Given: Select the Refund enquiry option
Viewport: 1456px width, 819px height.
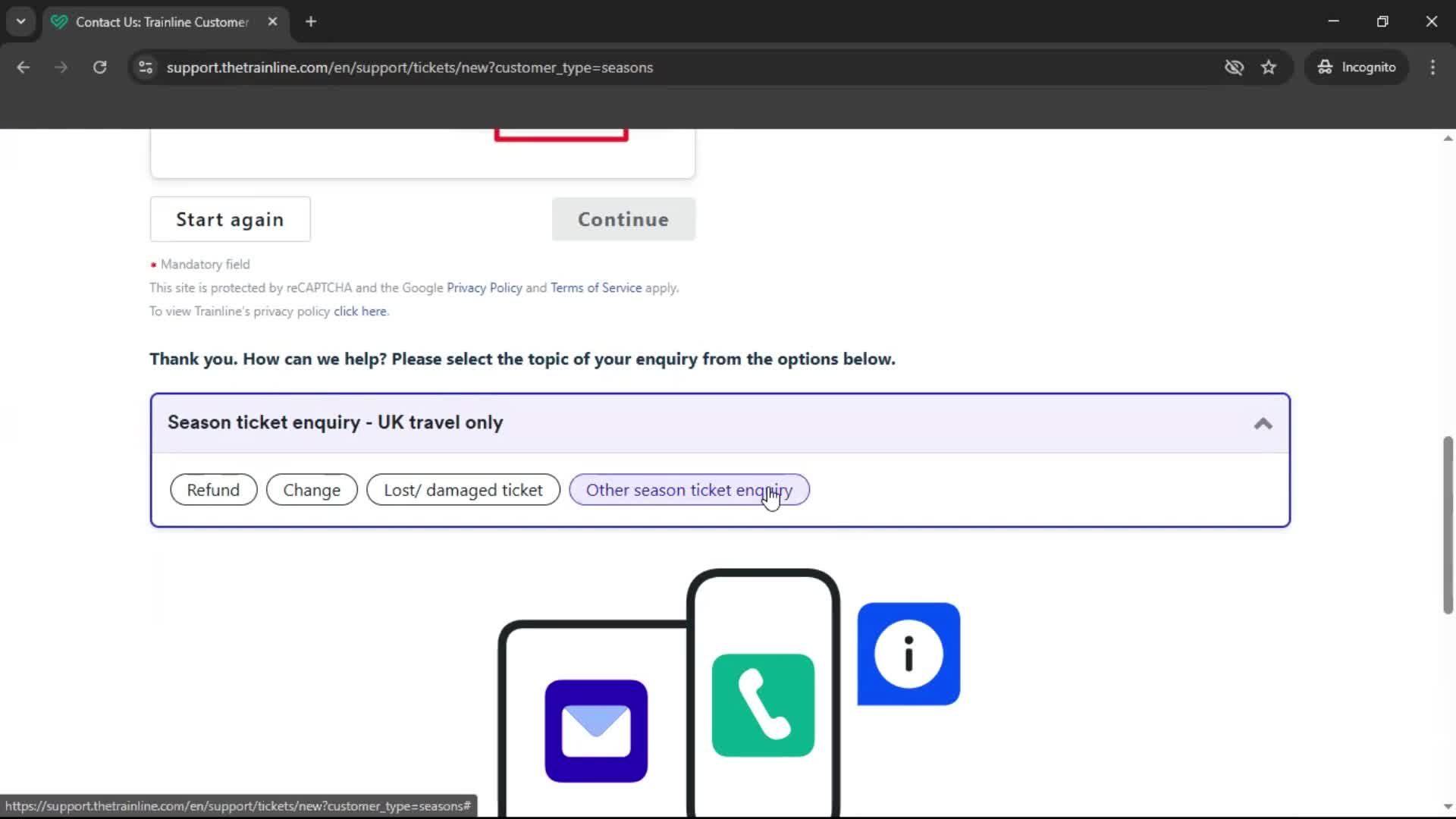Looking at the screenshot, I should pos(213,489).
